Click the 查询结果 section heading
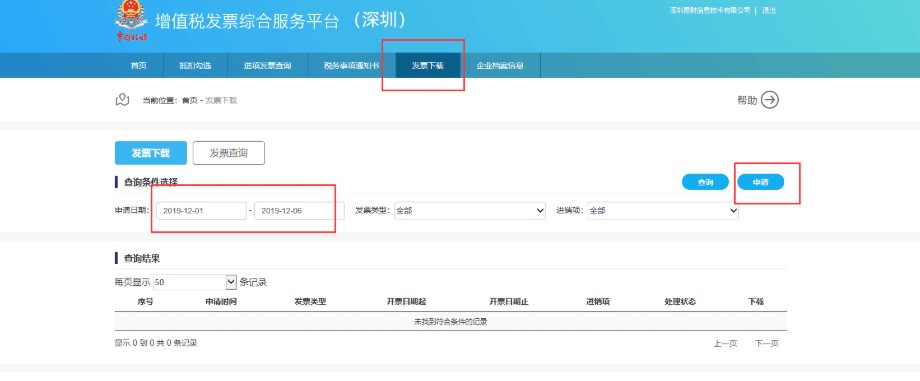Viewport: 920px width, 381px height. [x=141, y=258]
